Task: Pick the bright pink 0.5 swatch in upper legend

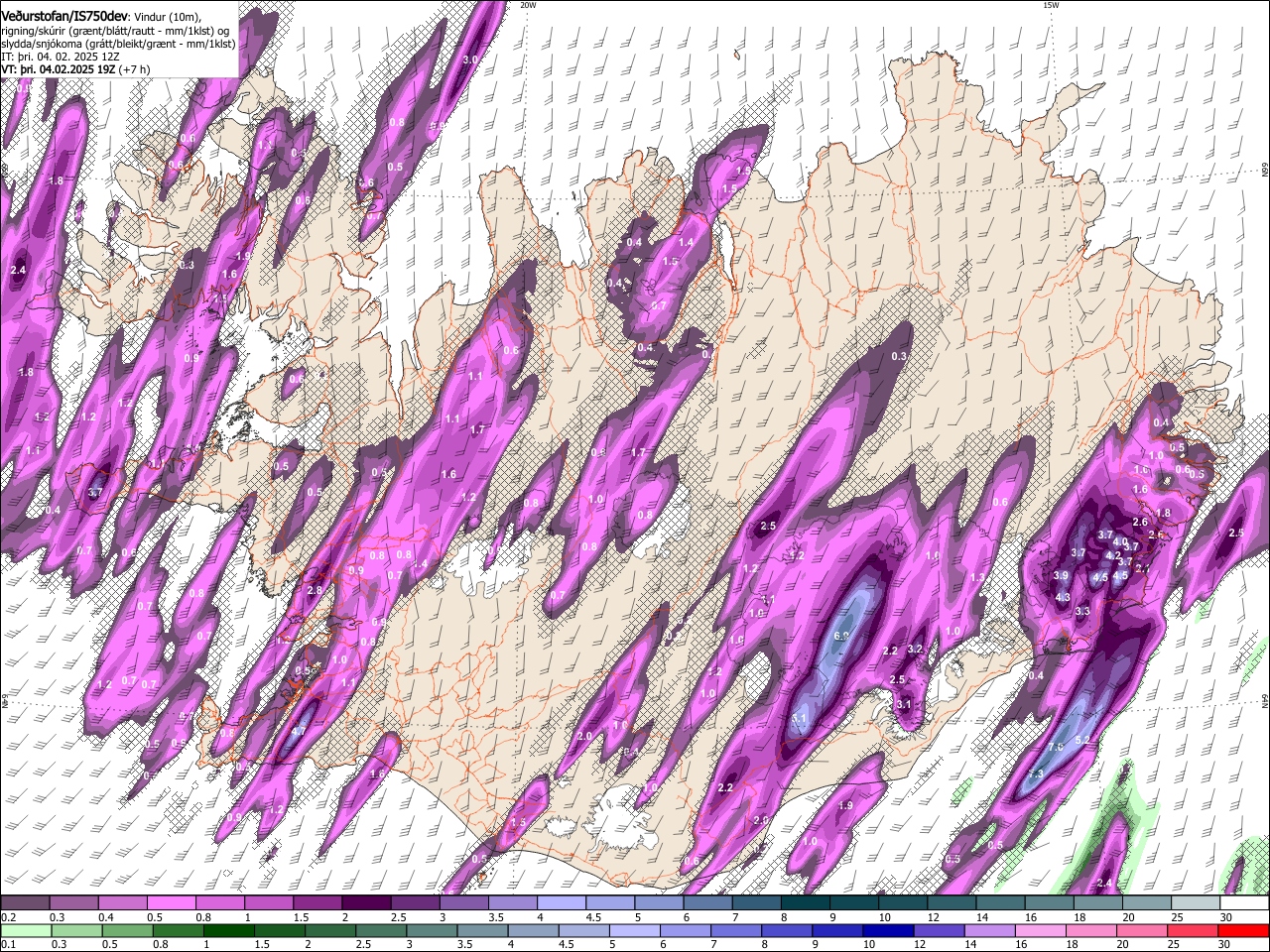Action: (x=171, y=903)
